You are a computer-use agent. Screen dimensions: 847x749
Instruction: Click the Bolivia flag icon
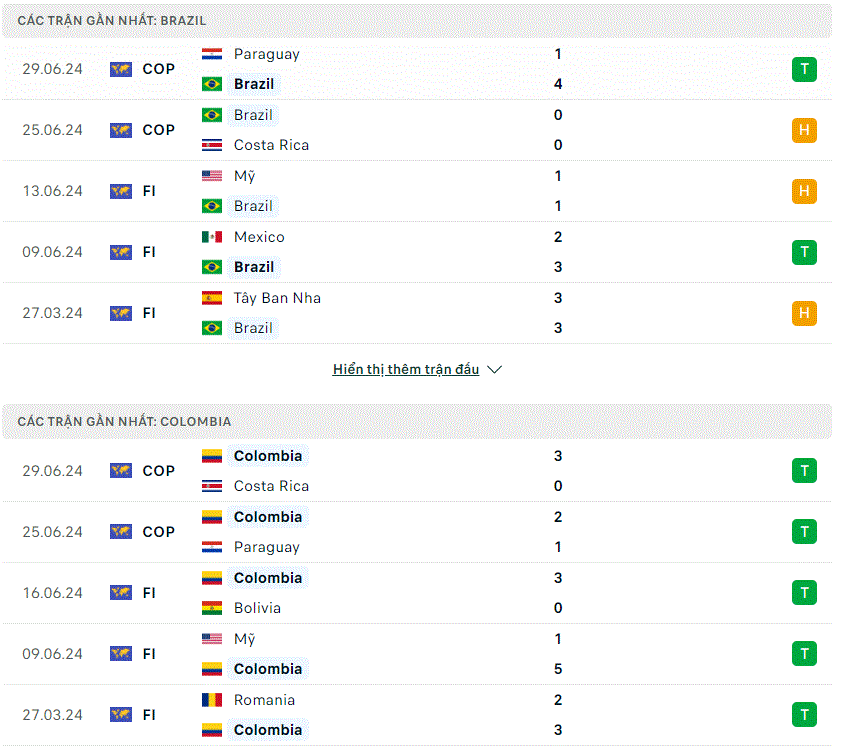(x=212, y=608)
